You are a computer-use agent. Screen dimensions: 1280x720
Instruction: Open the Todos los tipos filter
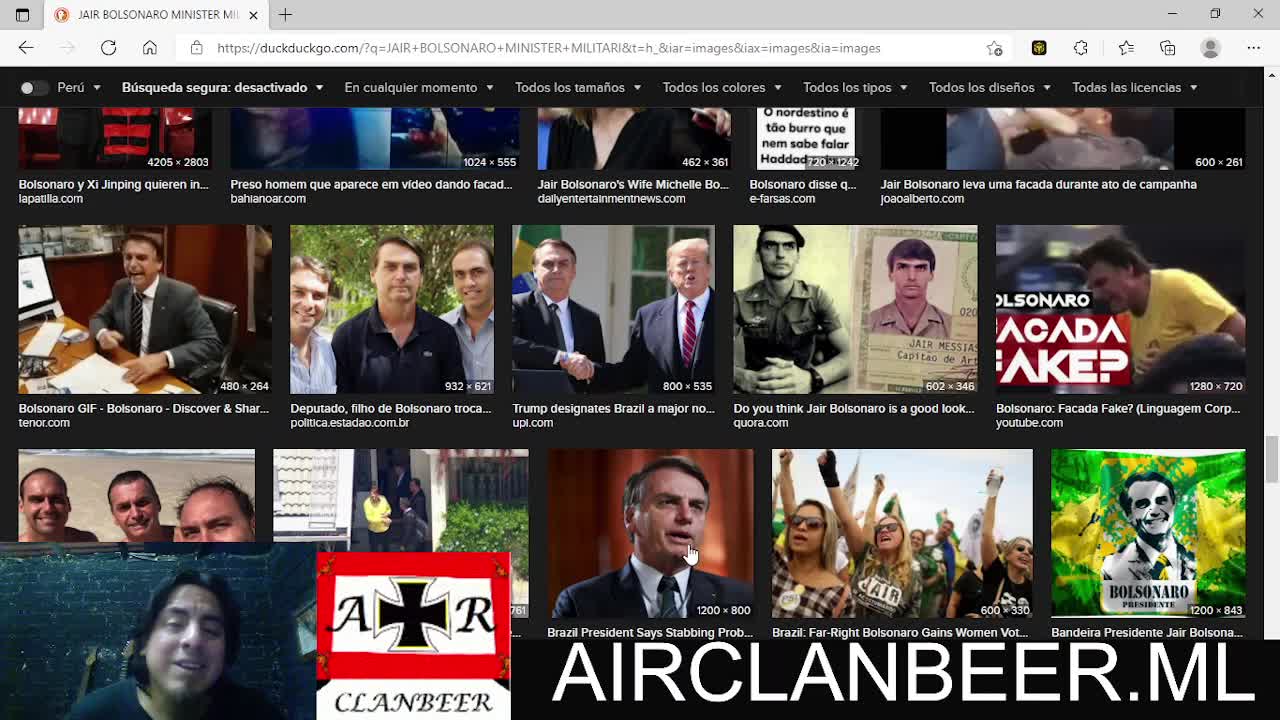(855, 88)
